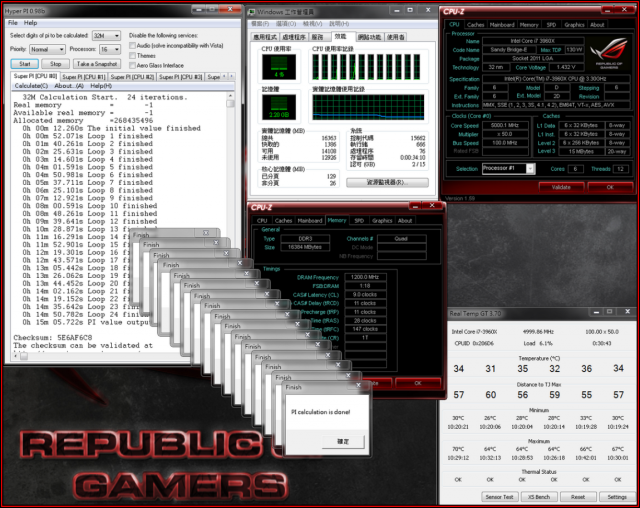Click the Resource Monitor button
Image resolution: width=640 pixels, height=508 pixels.
[387, 182]
